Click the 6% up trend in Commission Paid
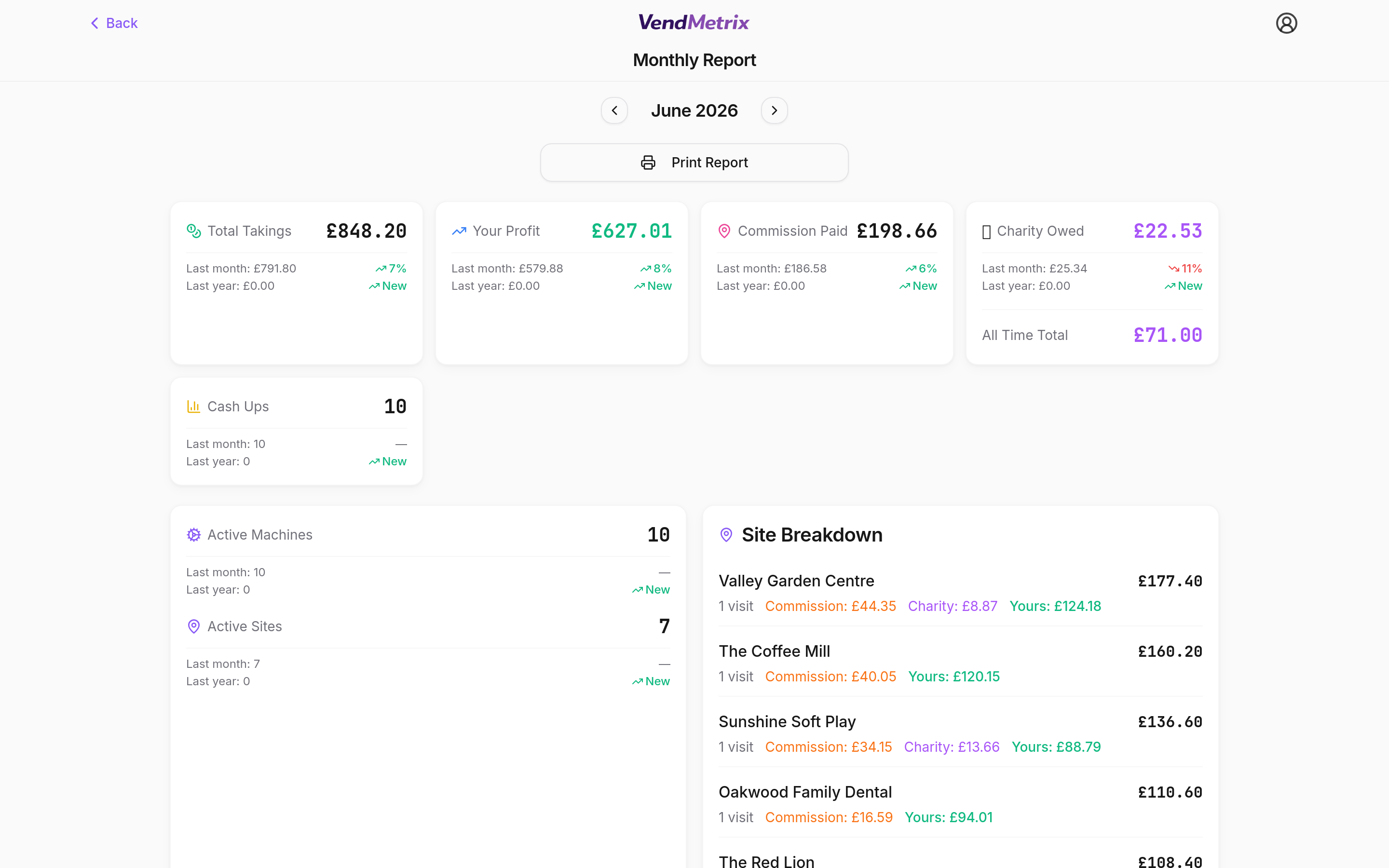Screen dimensions: 1389x868 point(921,269)
